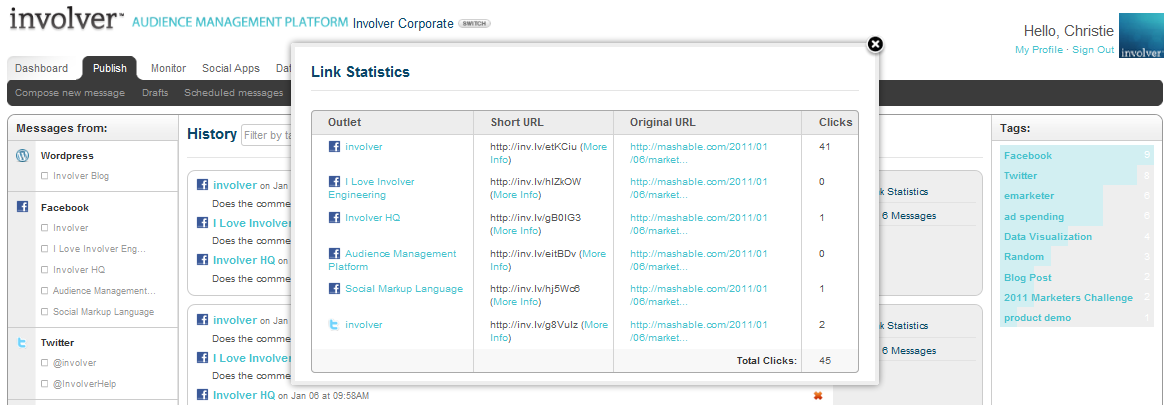The width and height of the screenshot is (1171, 405).
Task: Click the SWITCH account button
Action: click(473, 24)
